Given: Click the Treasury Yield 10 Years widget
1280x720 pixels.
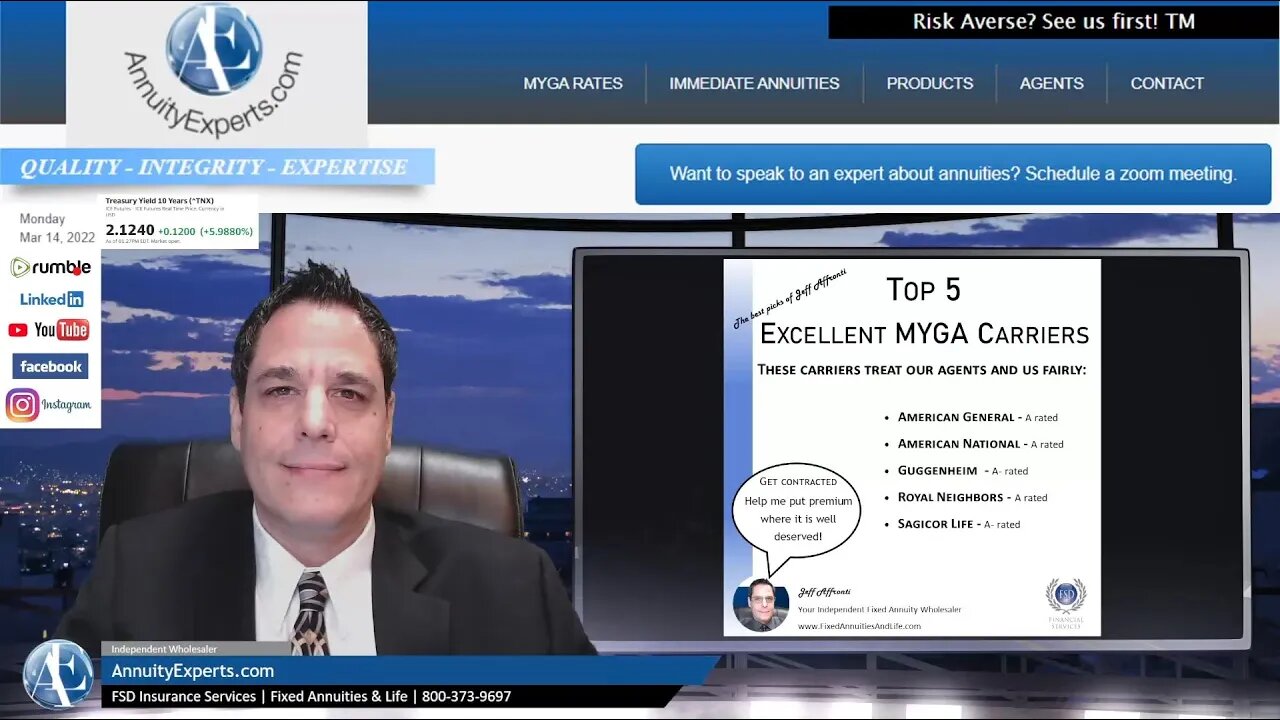Looking at the screenshot, I should [180, 220].
